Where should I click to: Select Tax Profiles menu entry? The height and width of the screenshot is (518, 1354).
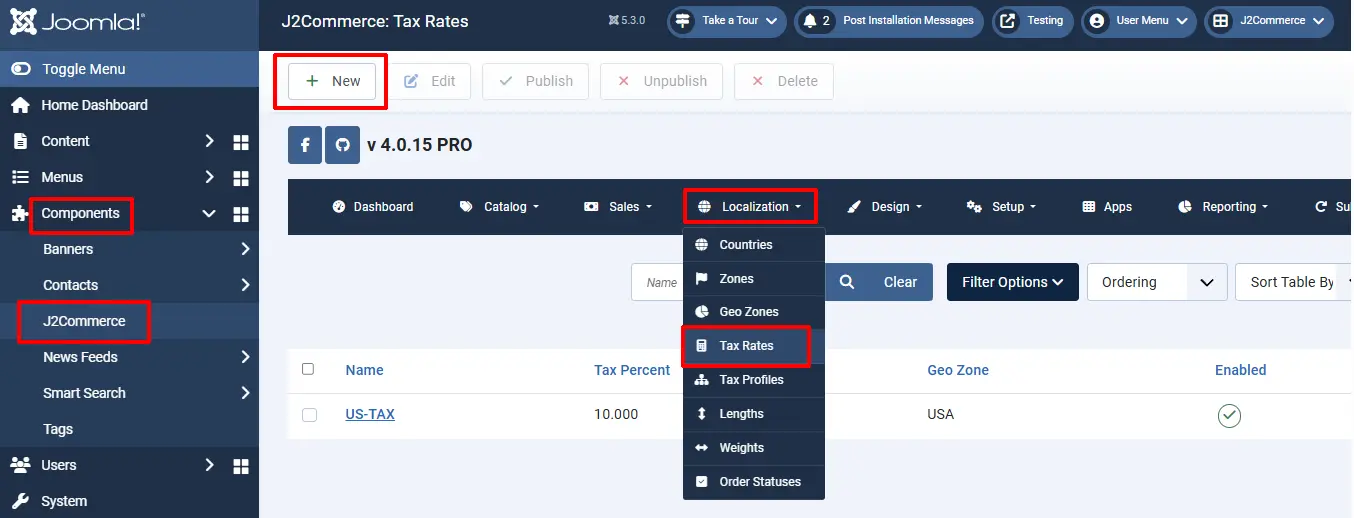(754, 380)
